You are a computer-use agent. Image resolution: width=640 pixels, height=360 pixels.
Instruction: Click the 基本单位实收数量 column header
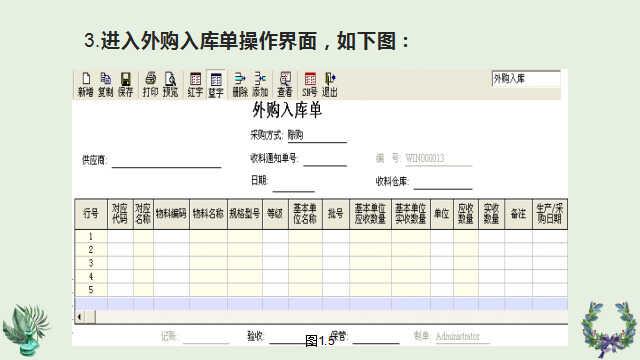[x=411, y=214]
